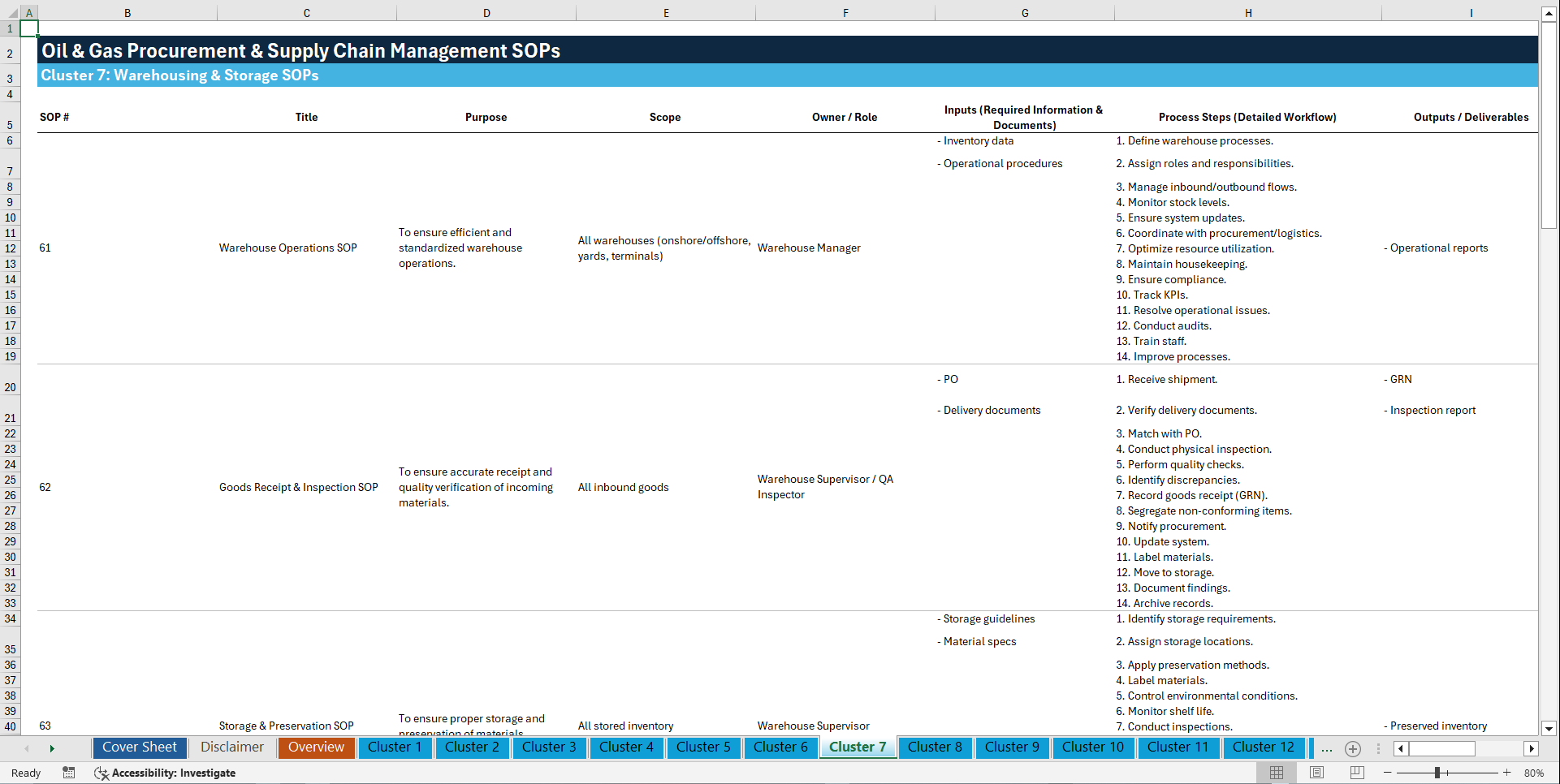1560x784 pixels.
Task: Select cell A1 in the worksheet
Action: tap(28, 27)
